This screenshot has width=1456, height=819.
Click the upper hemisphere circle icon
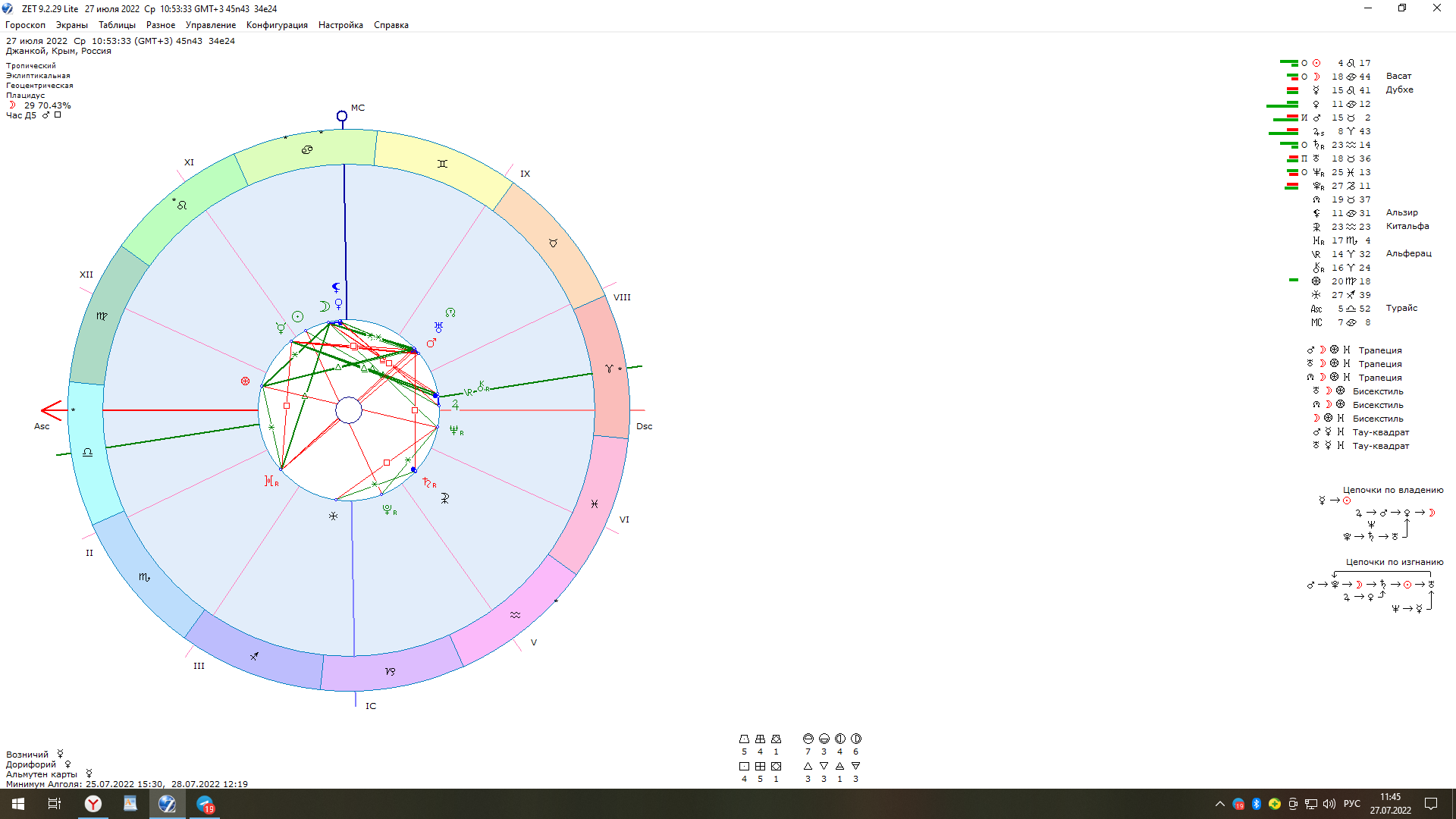808,739
